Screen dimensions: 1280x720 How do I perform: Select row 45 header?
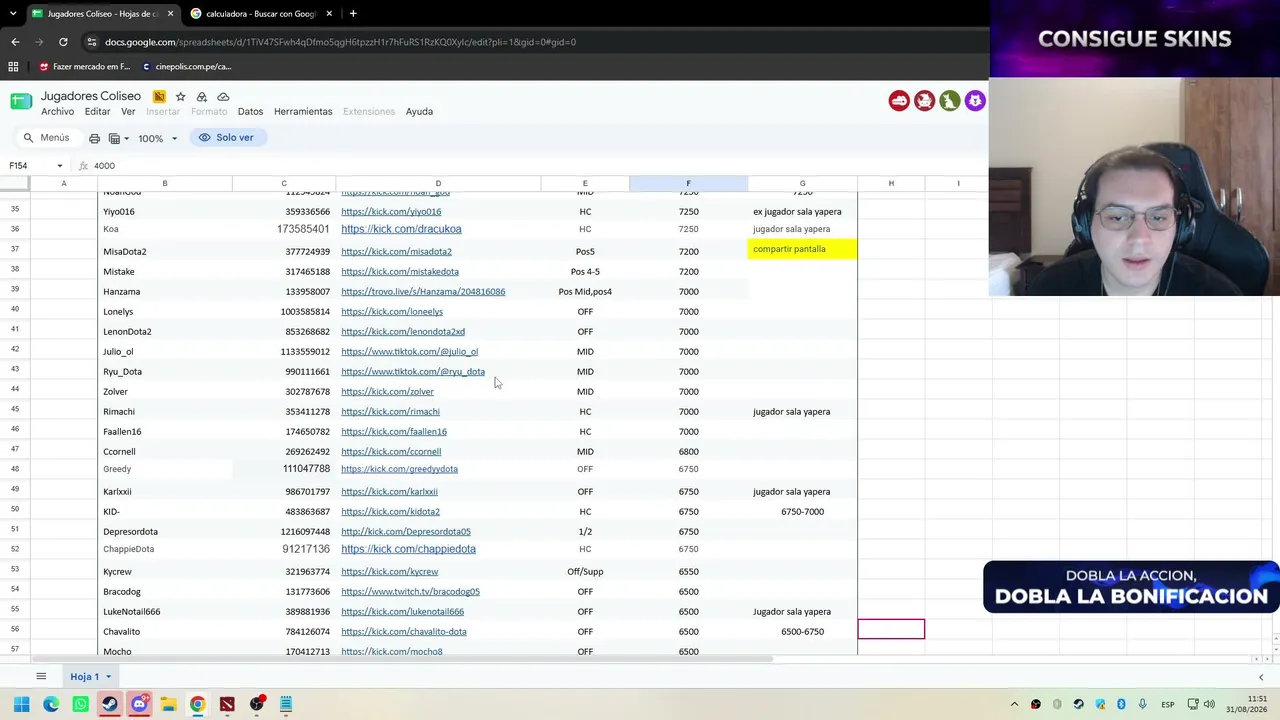point(15,409)
